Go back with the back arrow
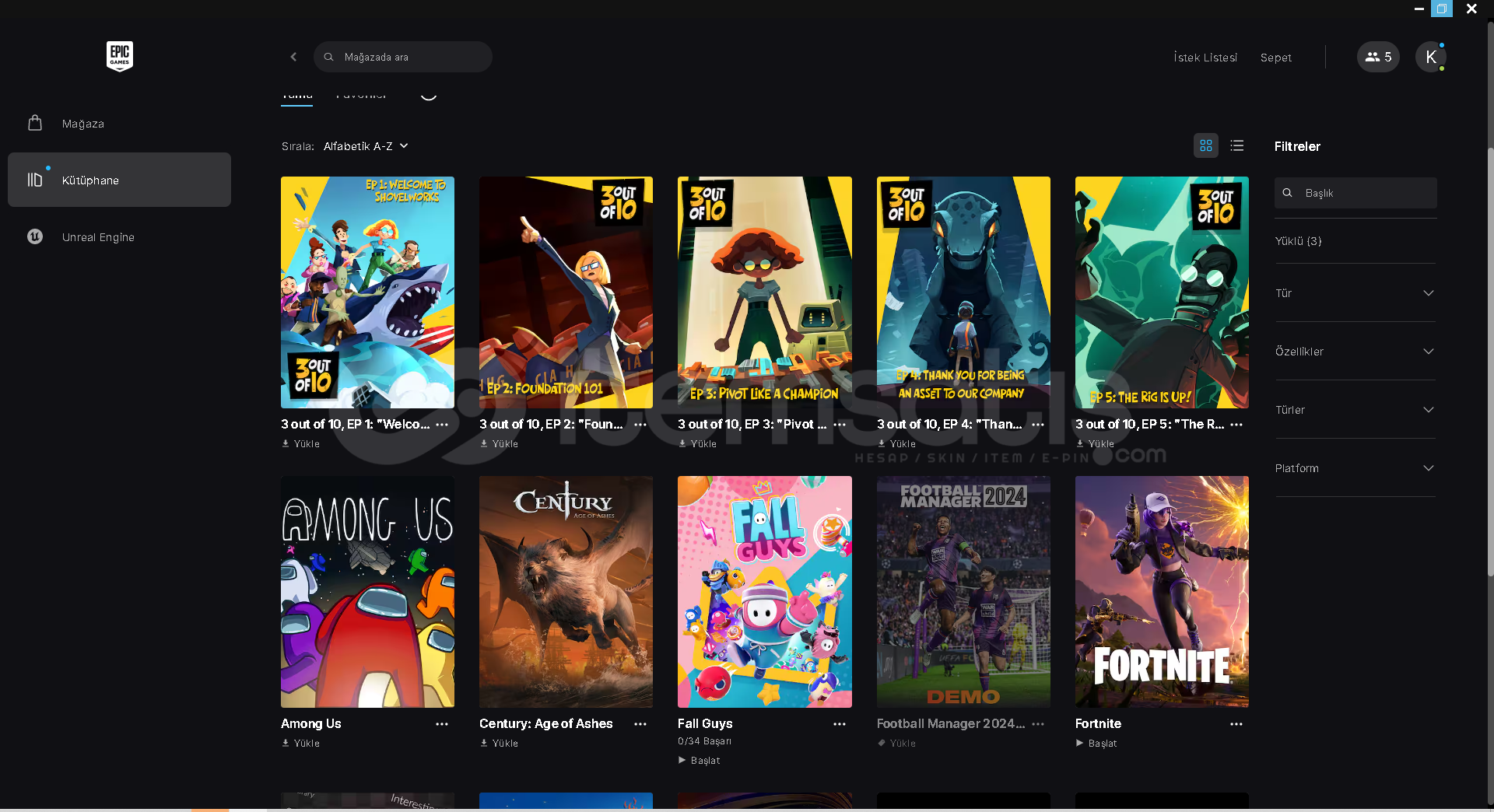This screenshot has height=812, width=1494. [293, 57]
